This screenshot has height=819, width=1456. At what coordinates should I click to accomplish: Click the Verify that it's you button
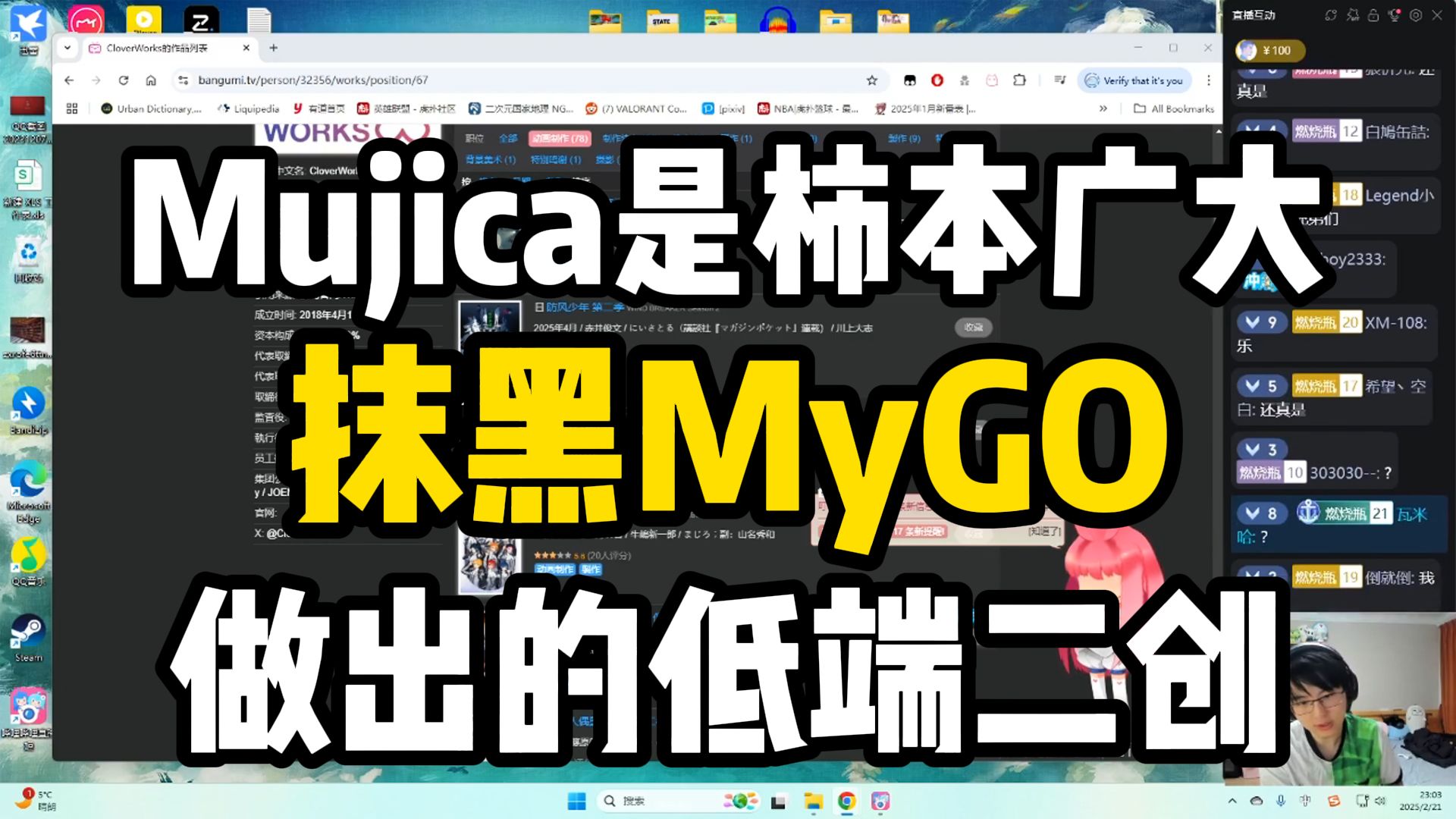(1134, 80)
